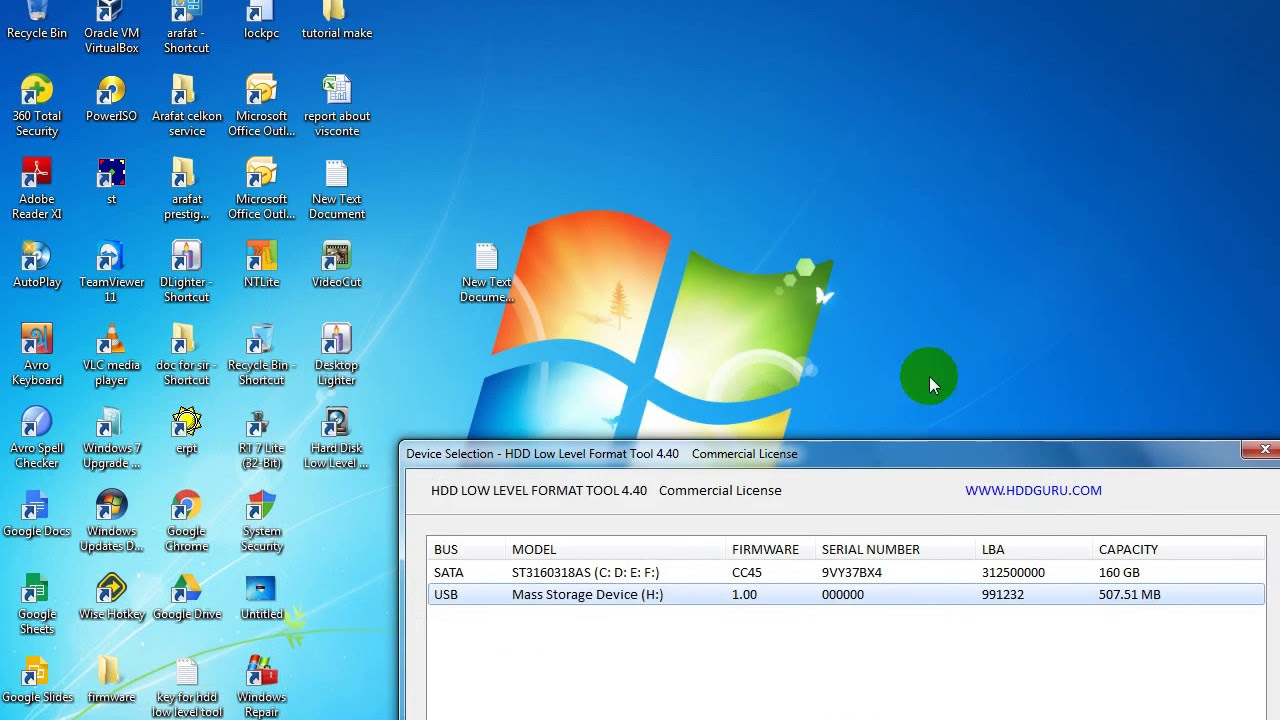Select Windows 7 Upgrade icon
Viewport: 1280px width, 720px height.
(x=111, y=437)
